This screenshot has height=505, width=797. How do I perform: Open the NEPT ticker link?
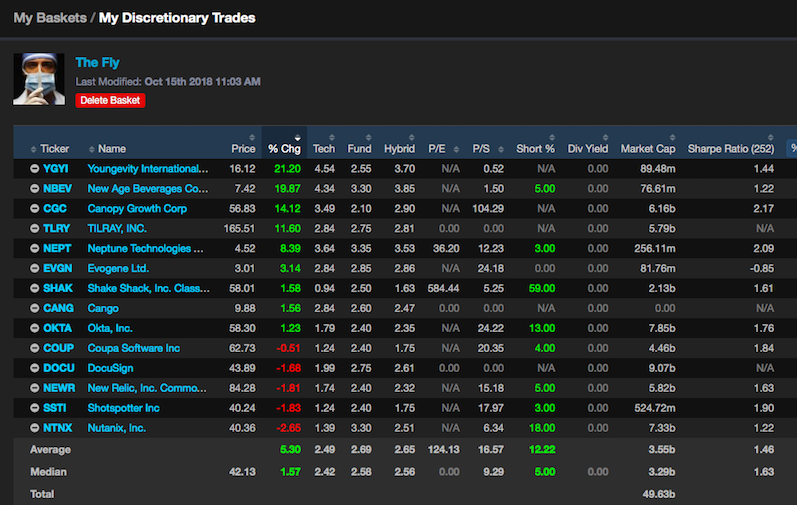pos(57,248)
